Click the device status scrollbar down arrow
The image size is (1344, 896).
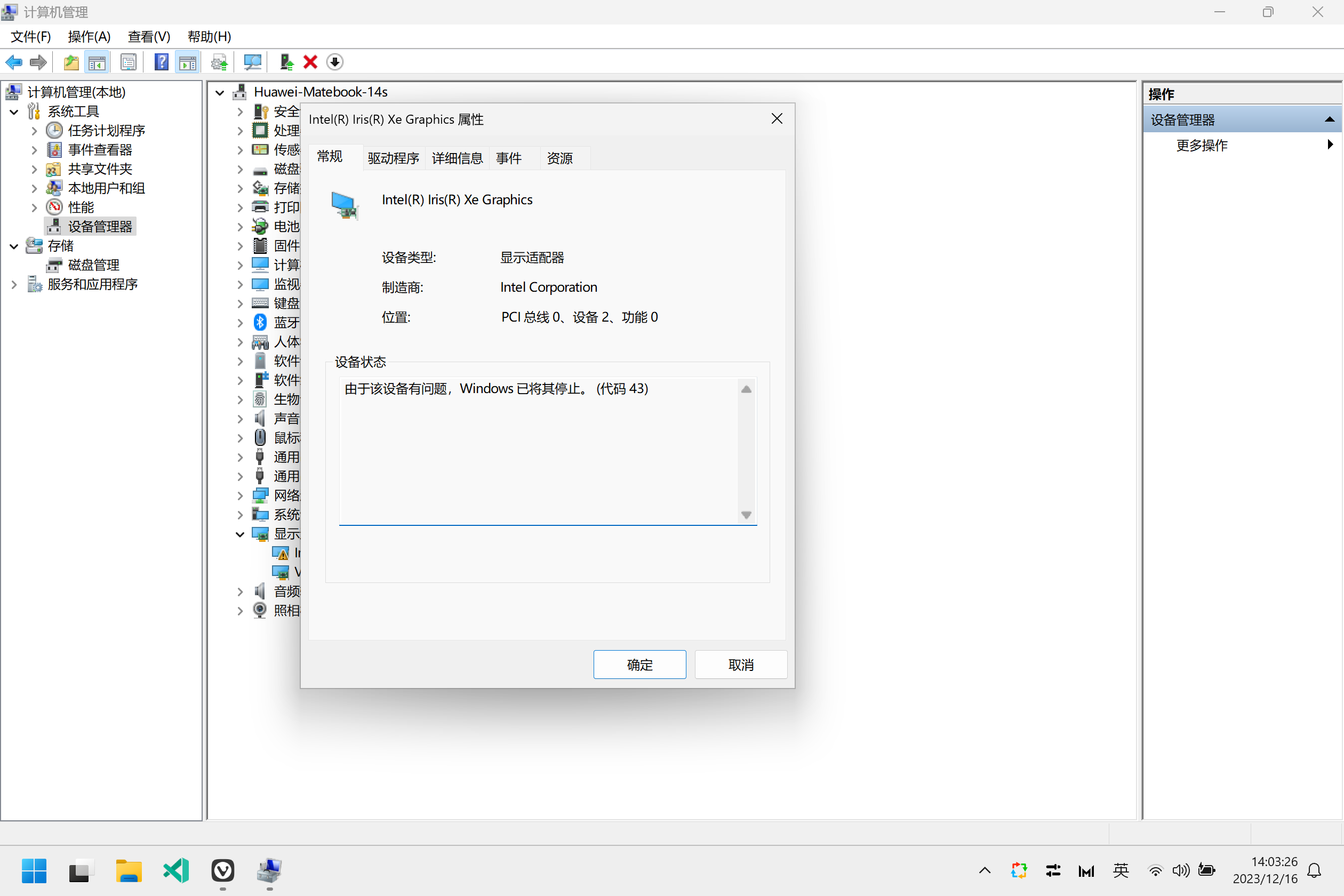click(746, 515)
